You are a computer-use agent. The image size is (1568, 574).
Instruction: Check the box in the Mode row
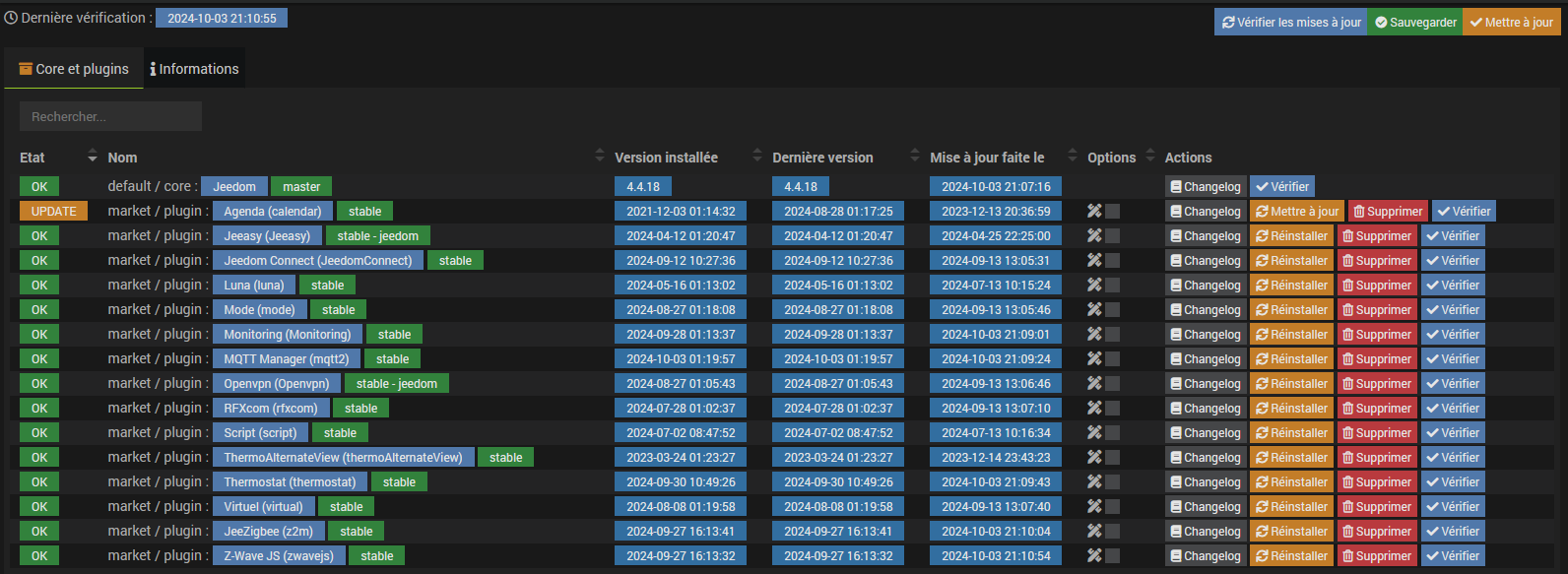point(1112,309)
